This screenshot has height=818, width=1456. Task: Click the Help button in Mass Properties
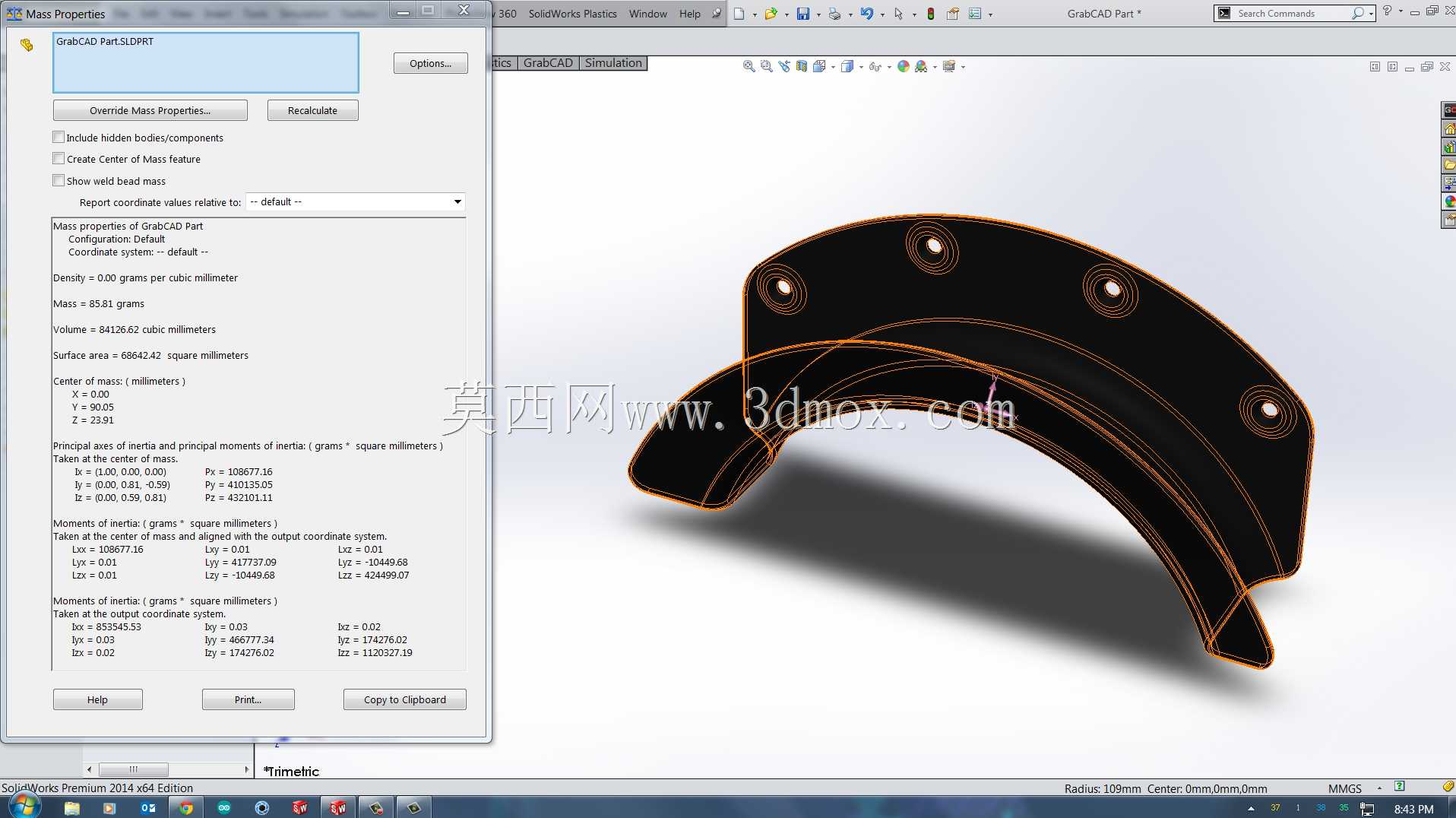point(97,699)
